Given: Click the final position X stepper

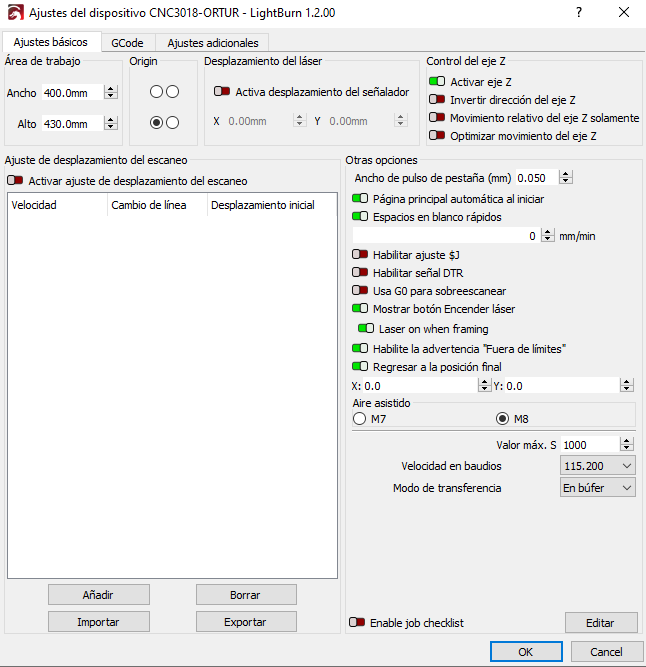Looking at the screenshot, I should coord(484,385).
